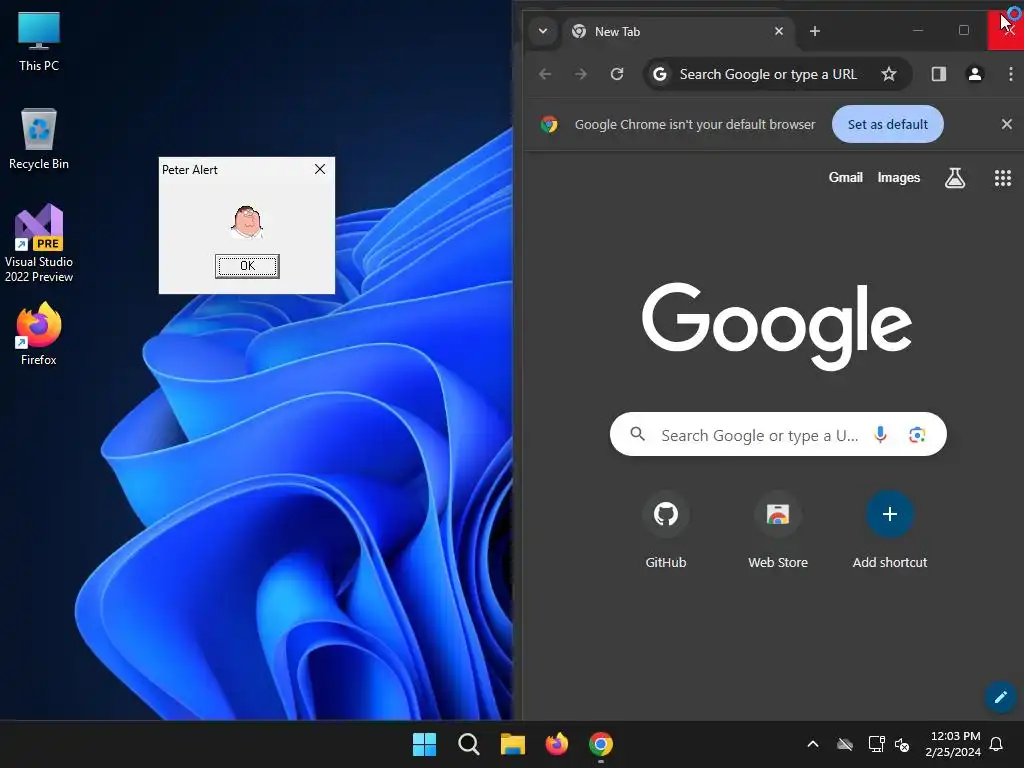Open taskbar clock and date

pos(953,744)
